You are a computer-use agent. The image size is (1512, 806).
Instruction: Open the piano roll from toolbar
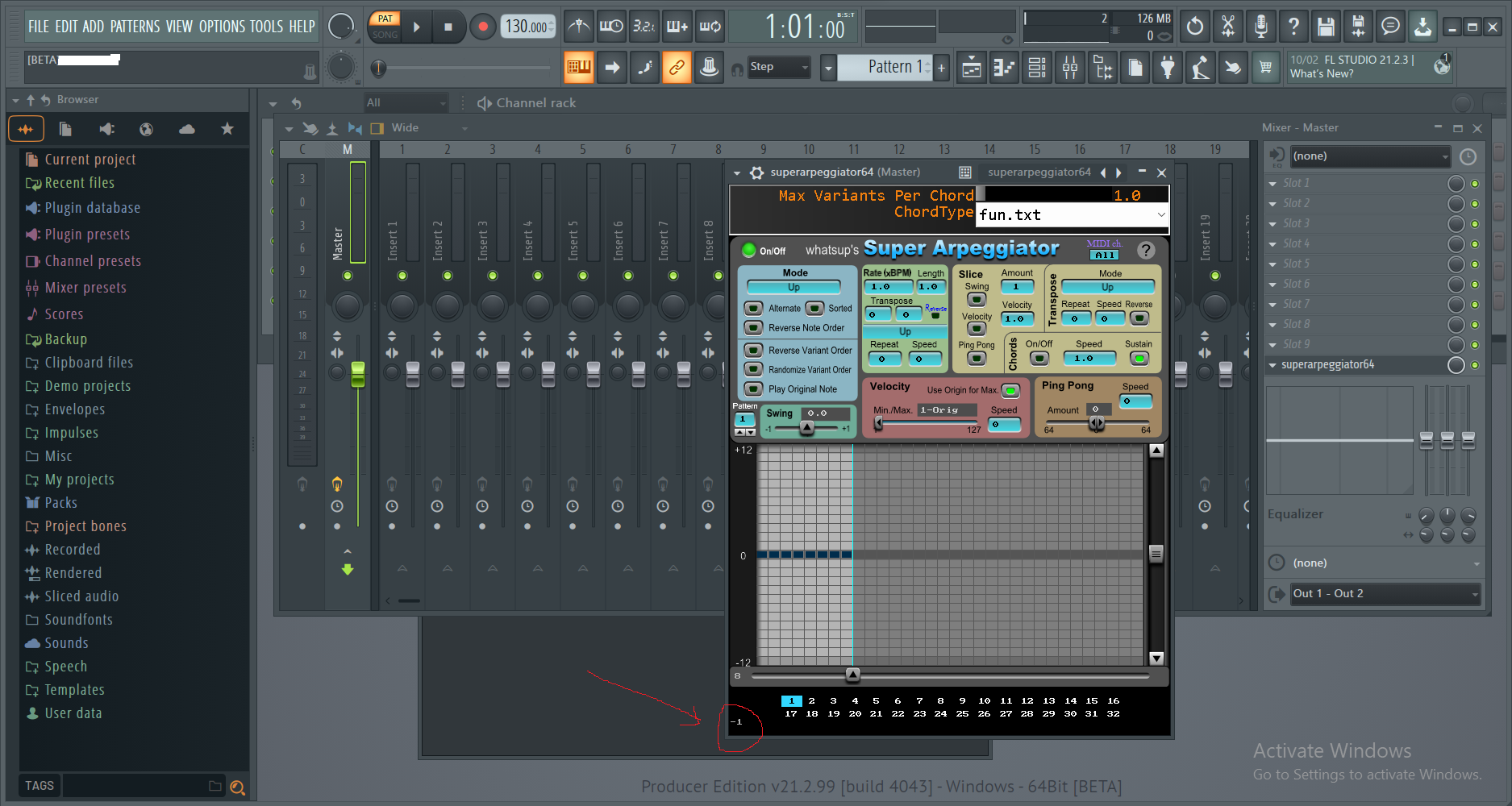[1004, 68]
